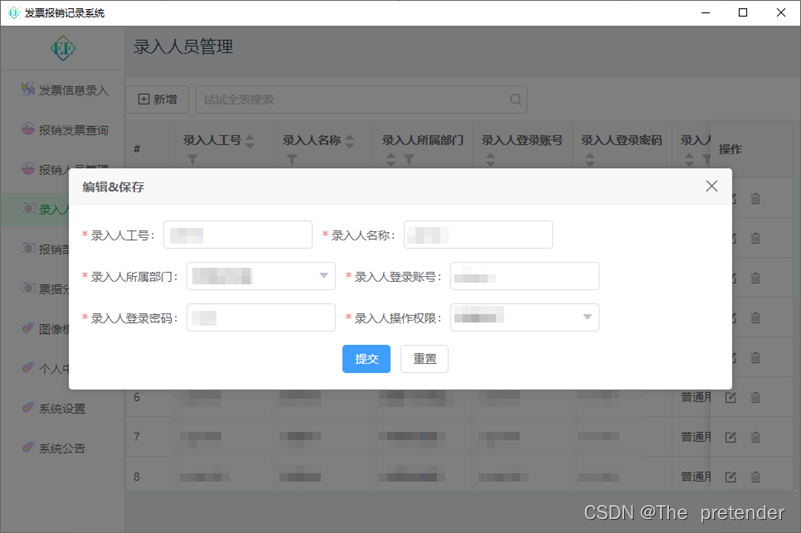Click row number 8 cell

pos(136,477)
